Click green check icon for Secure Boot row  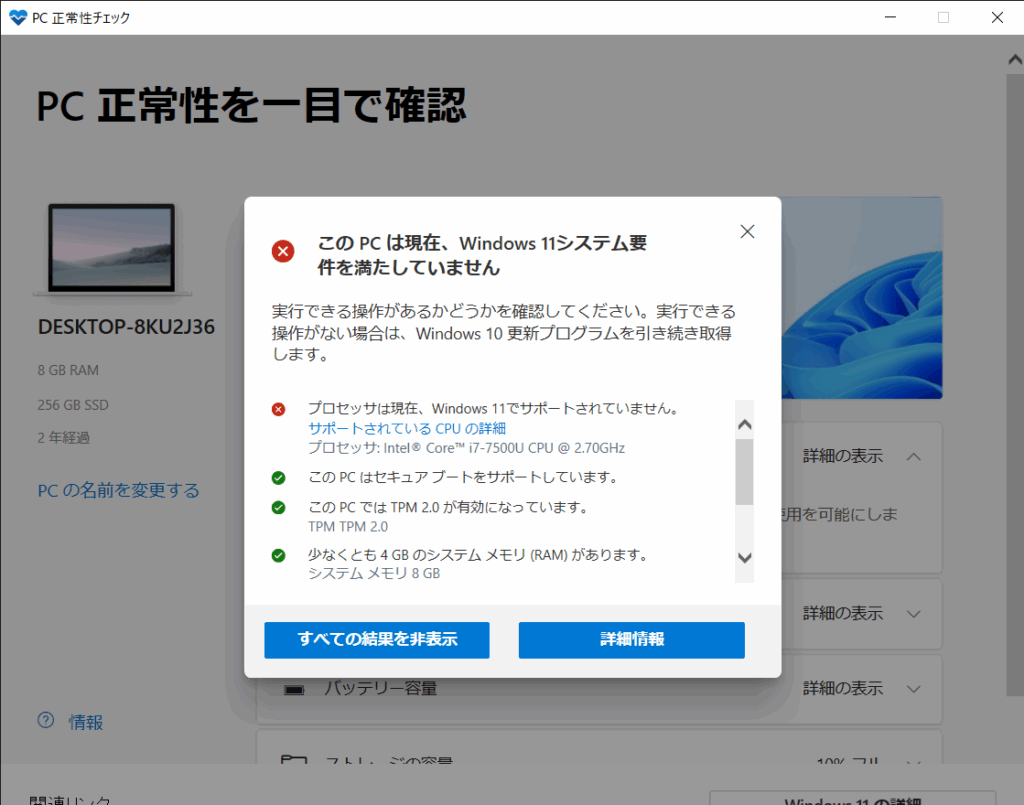tap(278, 478)
